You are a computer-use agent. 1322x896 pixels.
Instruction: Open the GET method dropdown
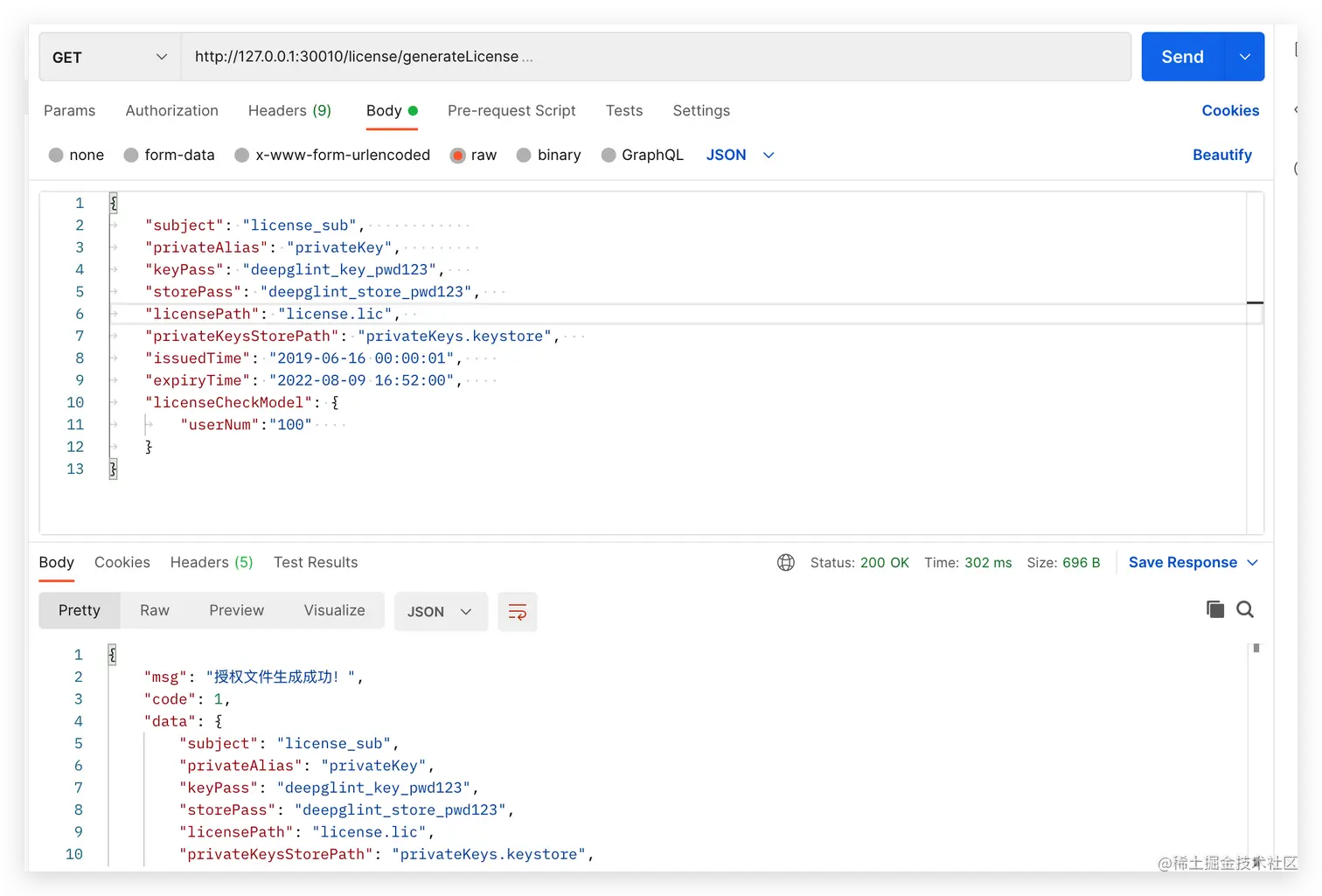coord(110,57)
